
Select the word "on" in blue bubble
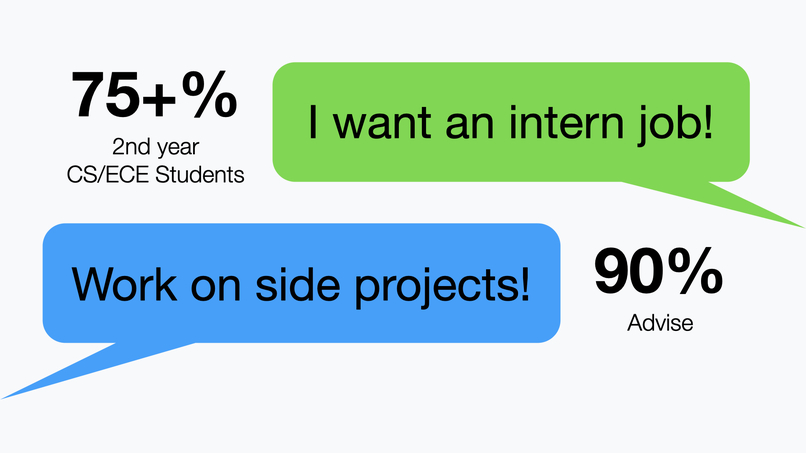click(x=216, y=288)
